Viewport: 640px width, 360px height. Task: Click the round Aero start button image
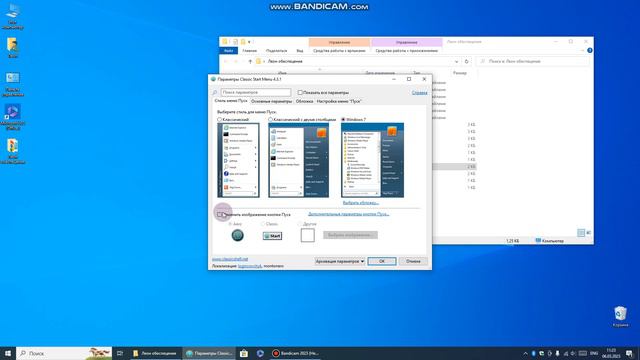tap(238, 235)
